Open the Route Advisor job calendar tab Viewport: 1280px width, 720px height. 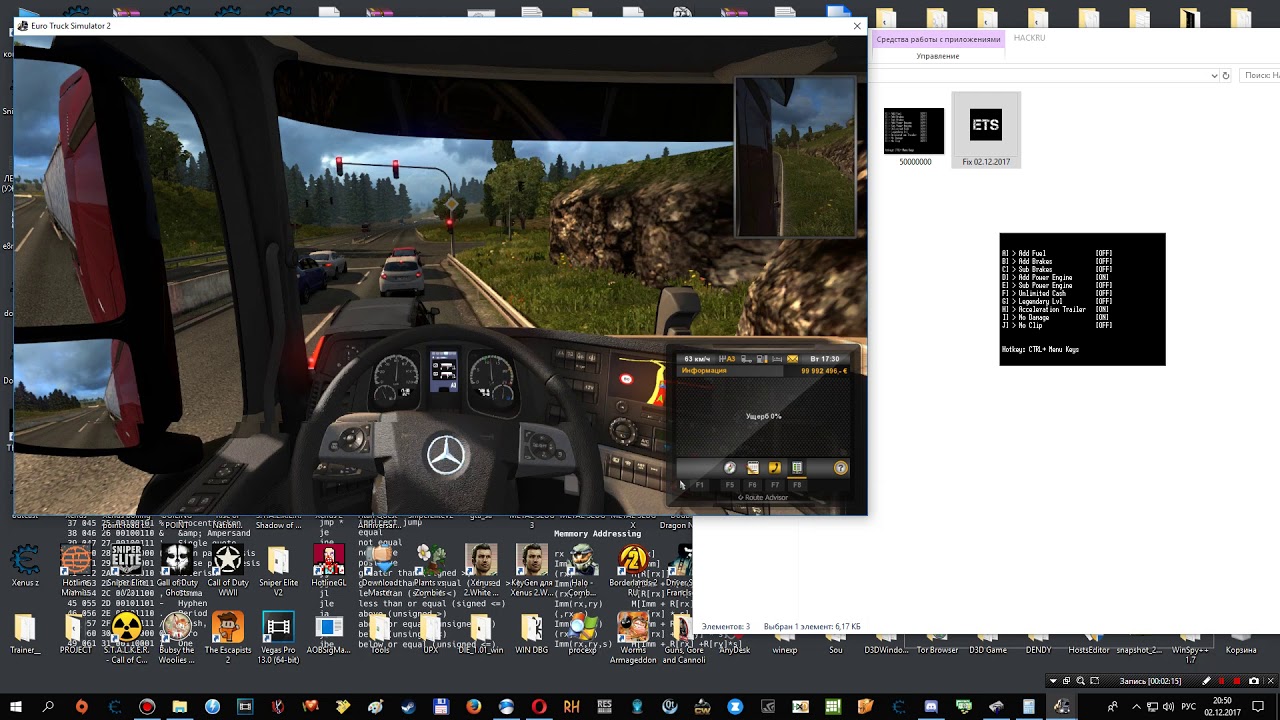pyautogui.click(x=753, y=468)
